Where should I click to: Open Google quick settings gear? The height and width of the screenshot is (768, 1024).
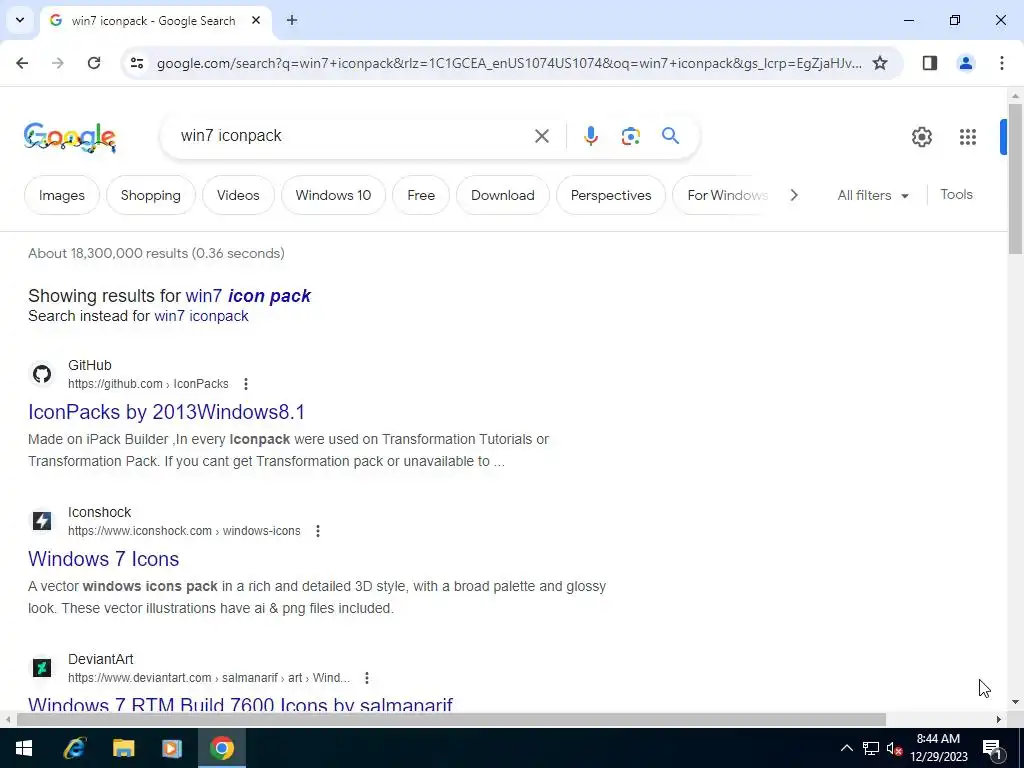(x=921, y=136)
